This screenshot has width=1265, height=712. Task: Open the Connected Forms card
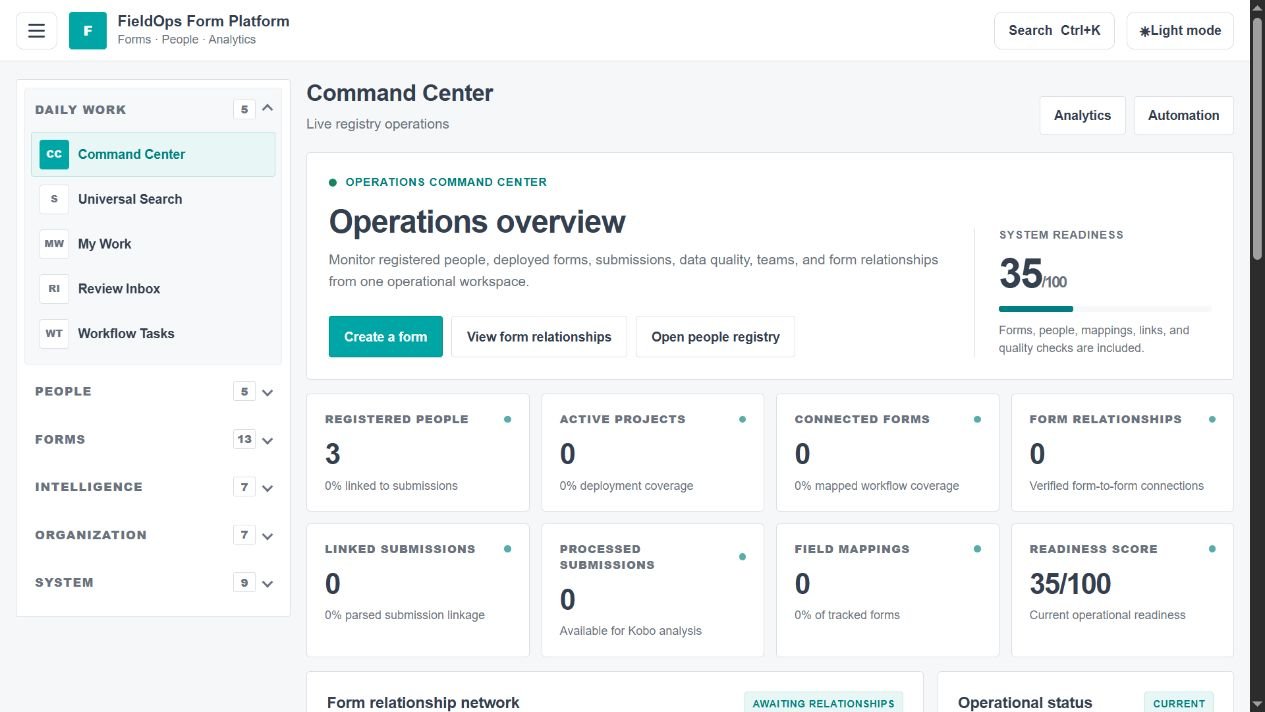(887, 453)
